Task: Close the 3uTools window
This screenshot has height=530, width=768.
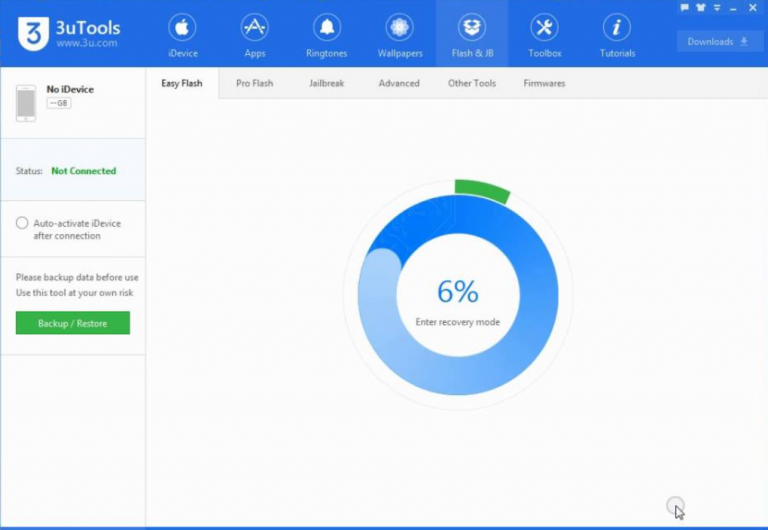Action: tap(753, 7)
